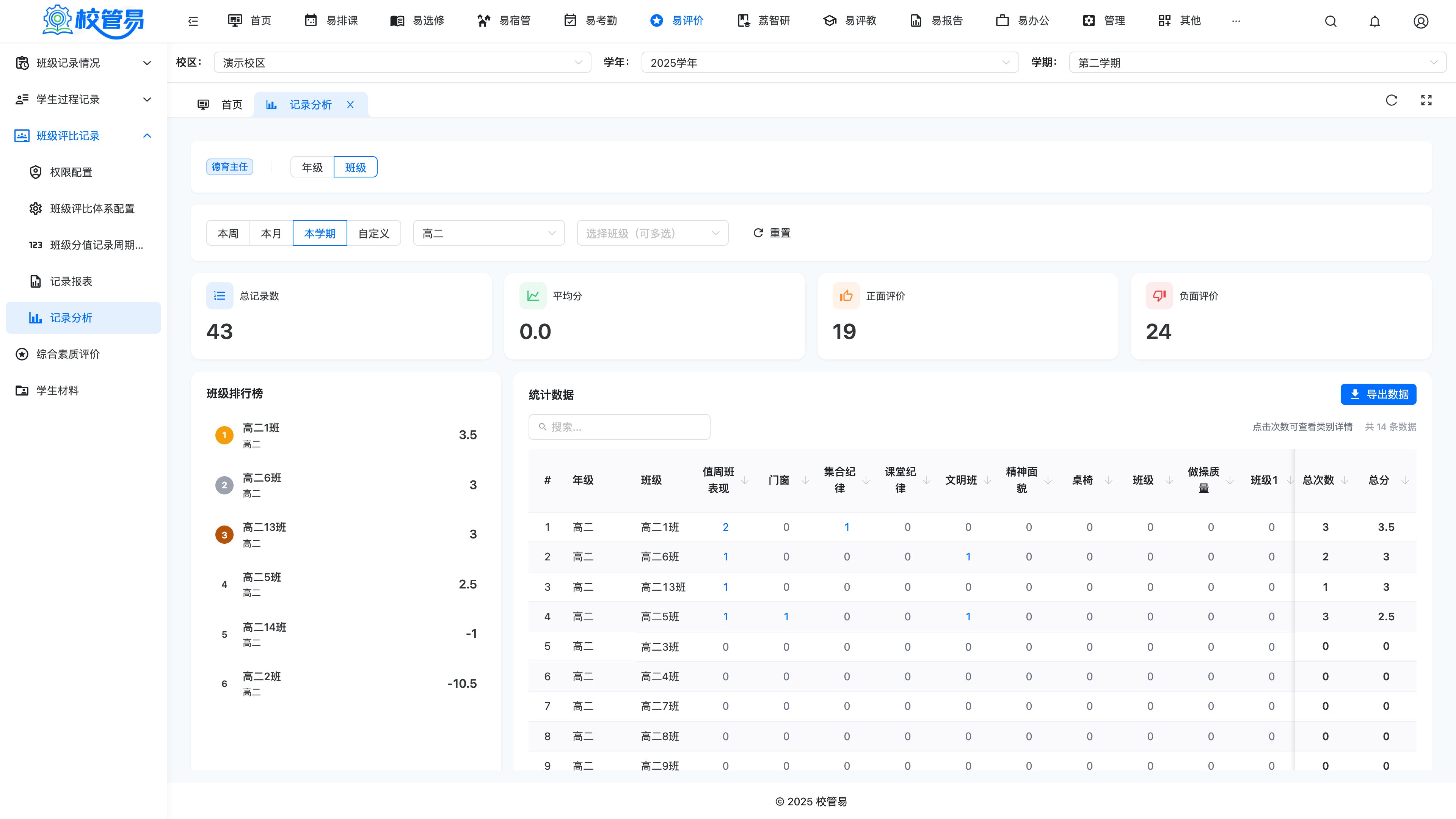Sort by 做操质量 column arrow
Screen dimensions: 1456x819
coord(1230,480)
